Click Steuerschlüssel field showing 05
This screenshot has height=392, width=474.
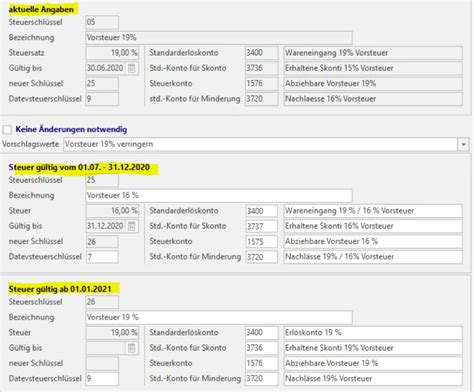coord(102,22)
